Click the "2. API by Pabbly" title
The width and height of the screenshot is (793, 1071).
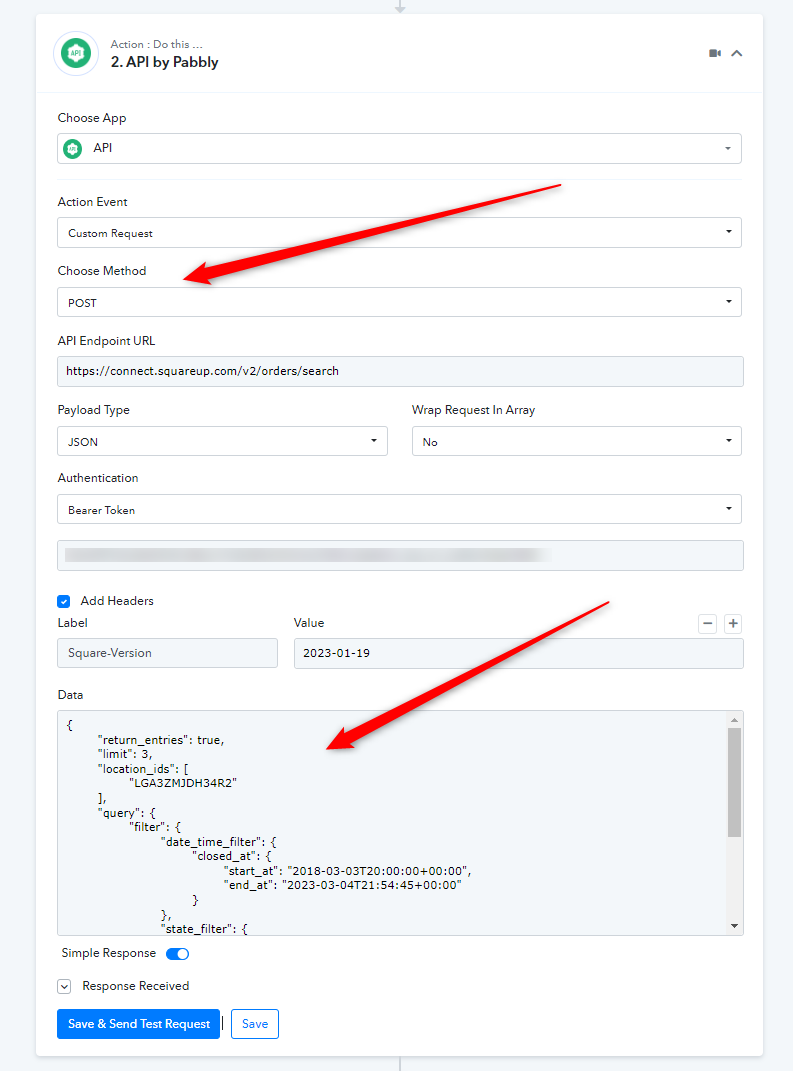[x=165, y=62]
